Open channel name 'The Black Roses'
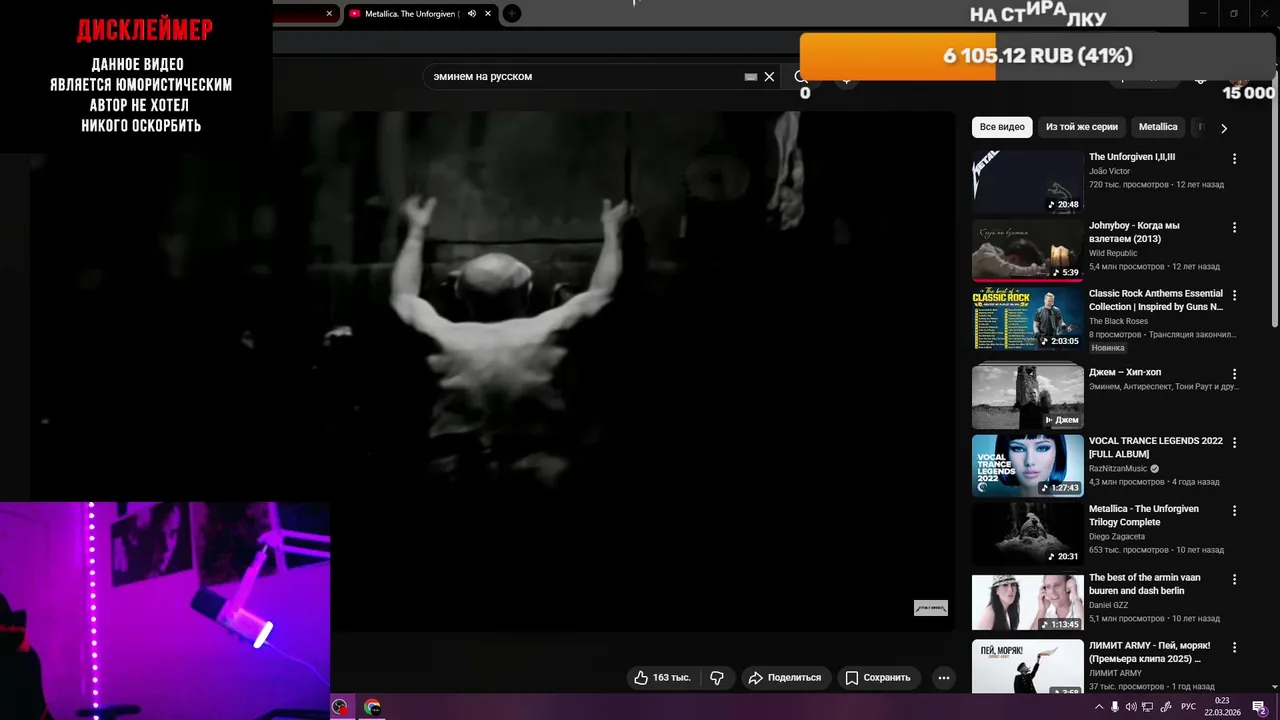This screenshot has width=1280, height=720. [x=1118, y=321]
